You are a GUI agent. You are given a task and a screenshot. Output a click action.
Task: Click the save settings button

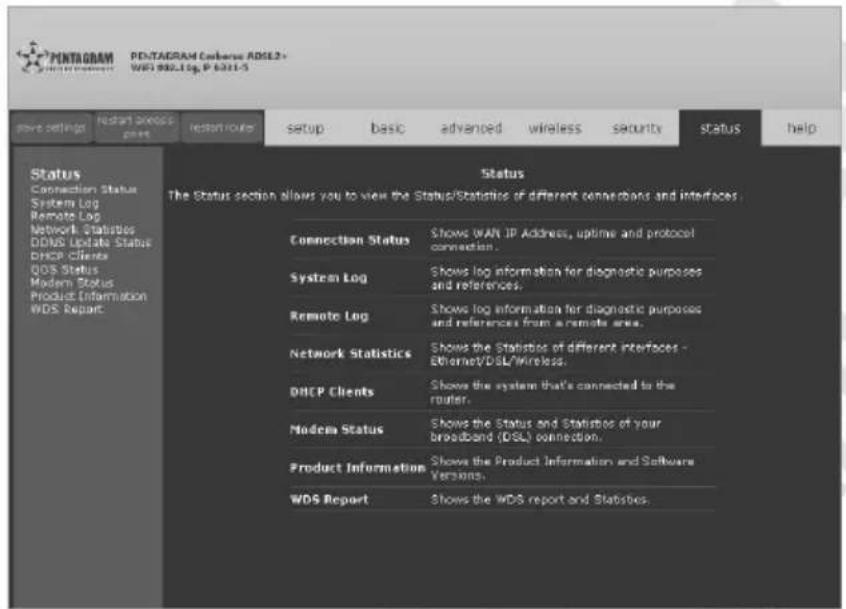(x=51, y=128)
